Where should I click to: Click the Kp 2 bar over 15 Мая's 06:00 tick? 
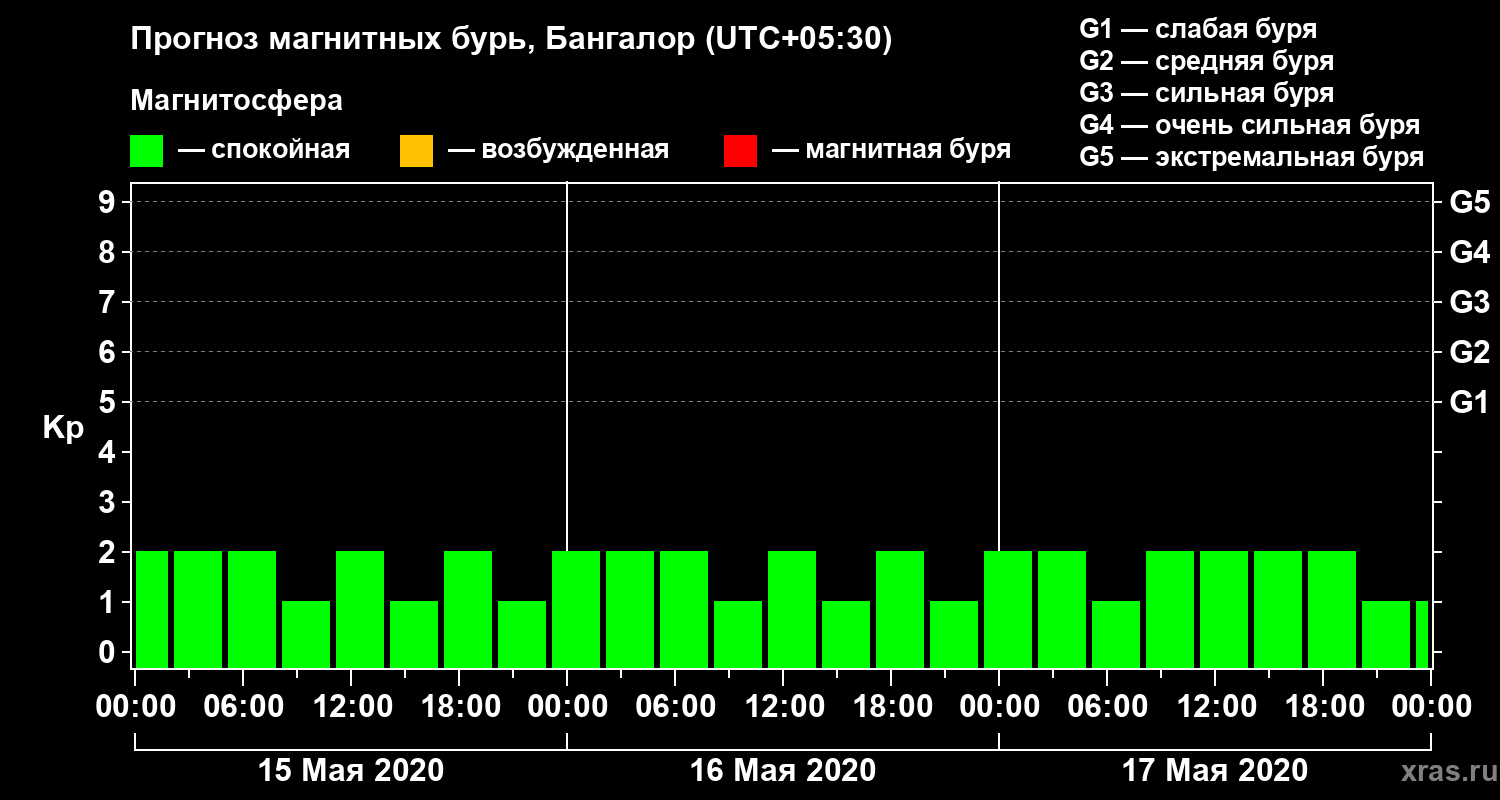click(252, 609)
